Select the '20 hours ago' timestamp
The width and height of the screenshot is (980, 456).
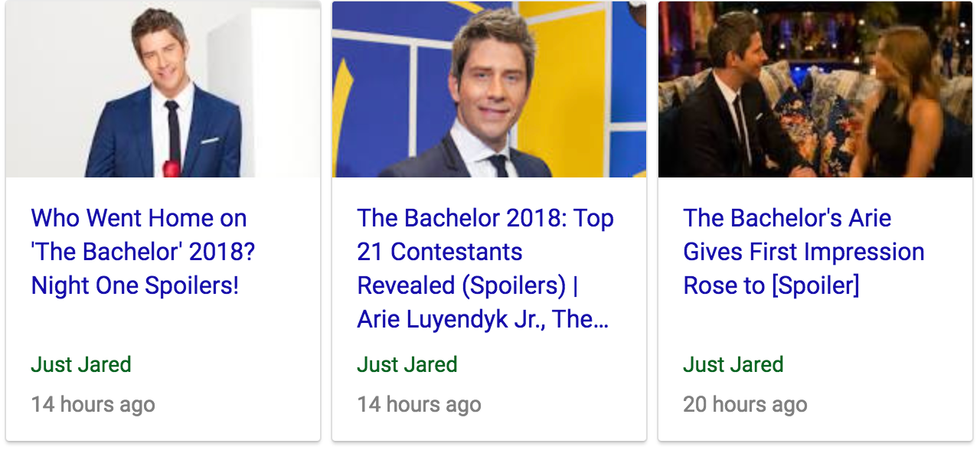(x=745, y=405)
